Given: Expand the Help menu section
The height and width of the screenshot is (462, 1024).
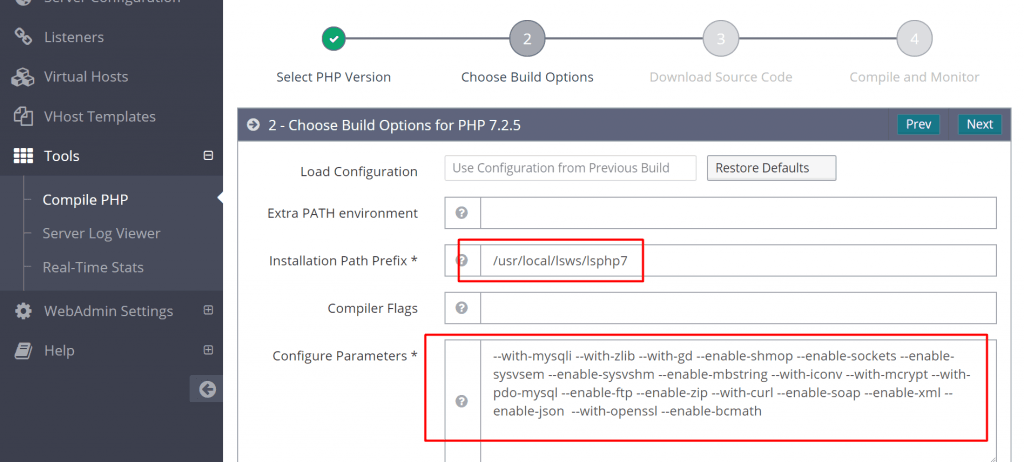Looking at the screenshot, I should [208, 350].
